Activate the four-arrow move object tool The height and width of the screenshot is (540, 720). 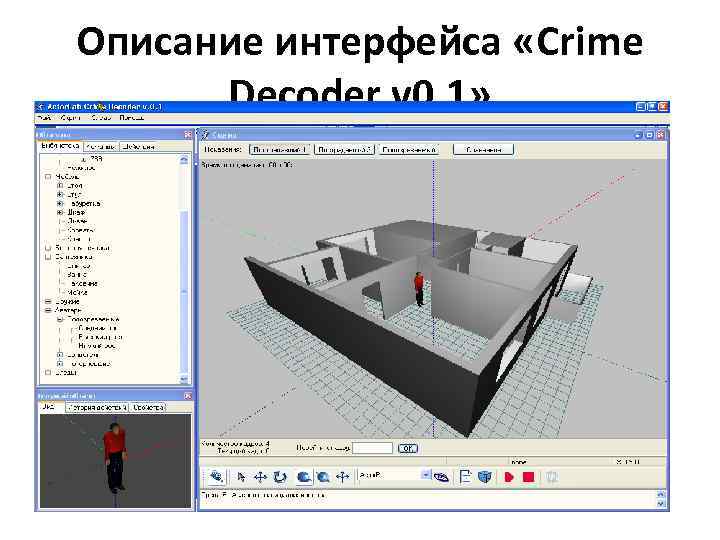(260, 477)
